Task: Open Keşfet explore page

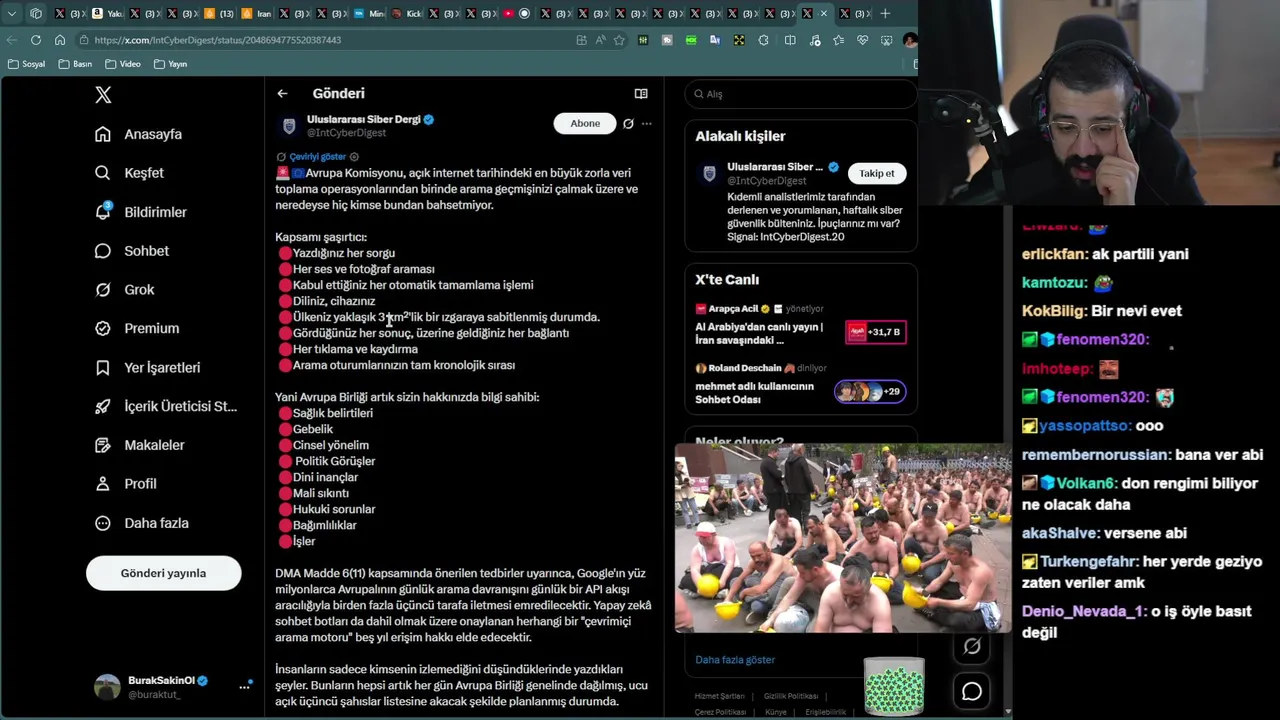Action: (129, 173)
